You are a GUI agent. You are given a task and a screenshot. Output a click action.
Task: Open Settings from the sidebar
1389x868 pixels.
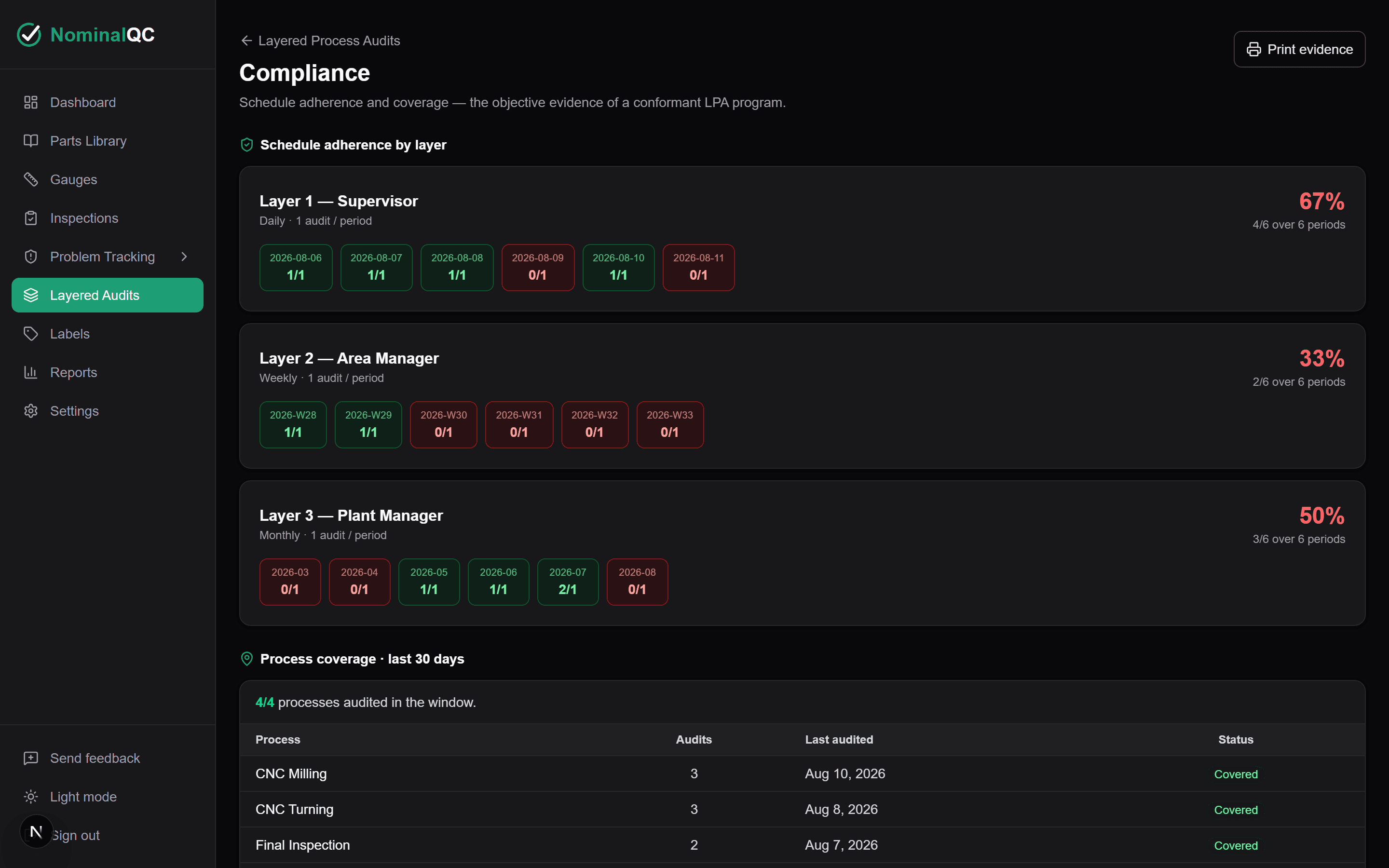click(x=108, y=411)
